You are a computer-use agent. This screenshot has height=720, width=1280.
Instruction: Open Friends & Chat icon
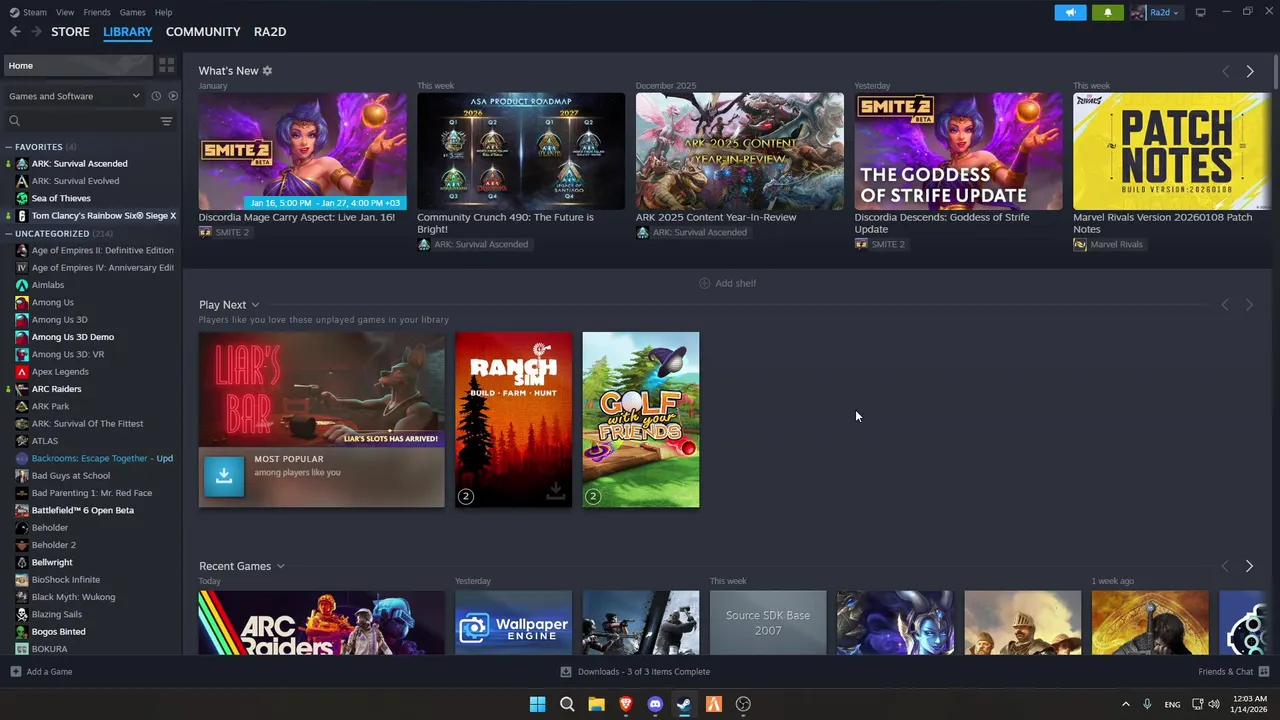[1264, 672]
